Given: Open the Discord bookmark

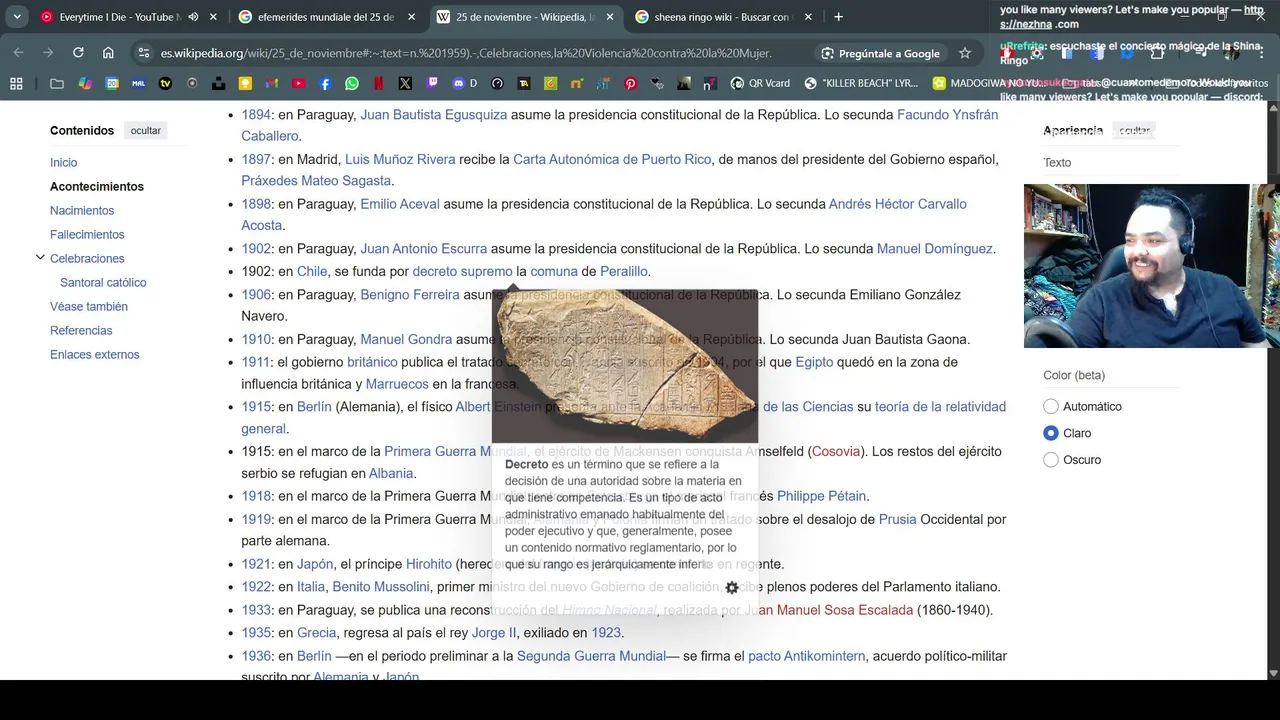Looking at the screenshot, I should [x=465, y=84].
